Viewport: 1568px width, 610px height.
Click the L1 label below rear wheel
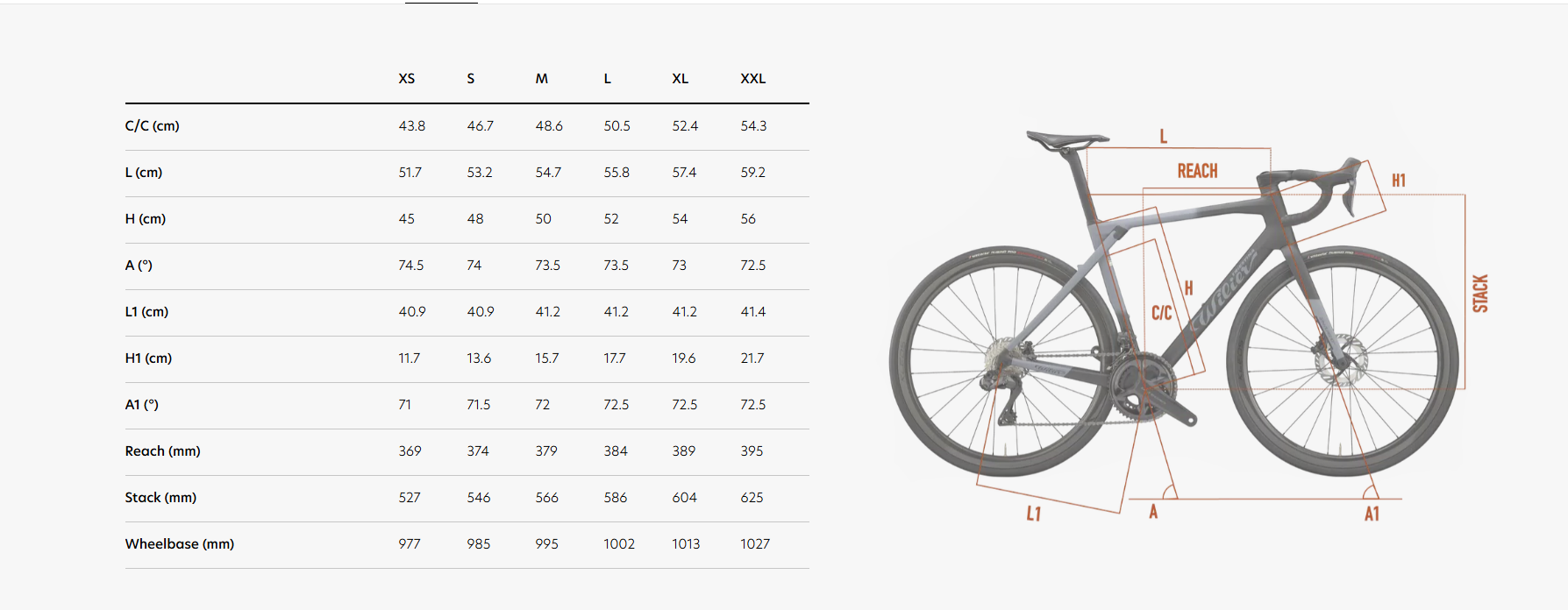click(1034, 514)
